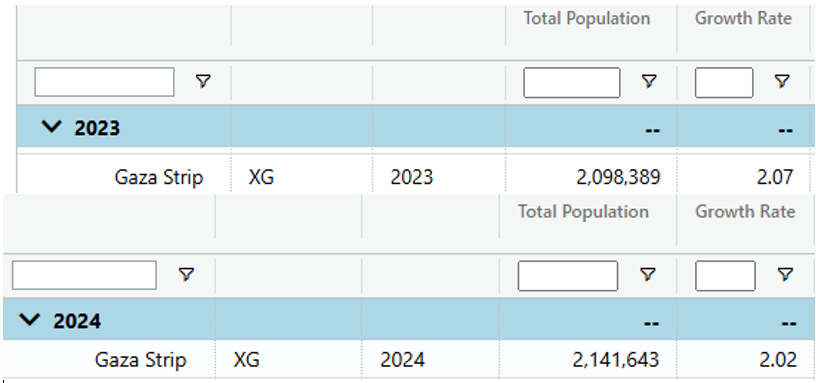Click the 2.07 growth rate cell
Viewport: 816px width, 383px height.
coord(775,177)
